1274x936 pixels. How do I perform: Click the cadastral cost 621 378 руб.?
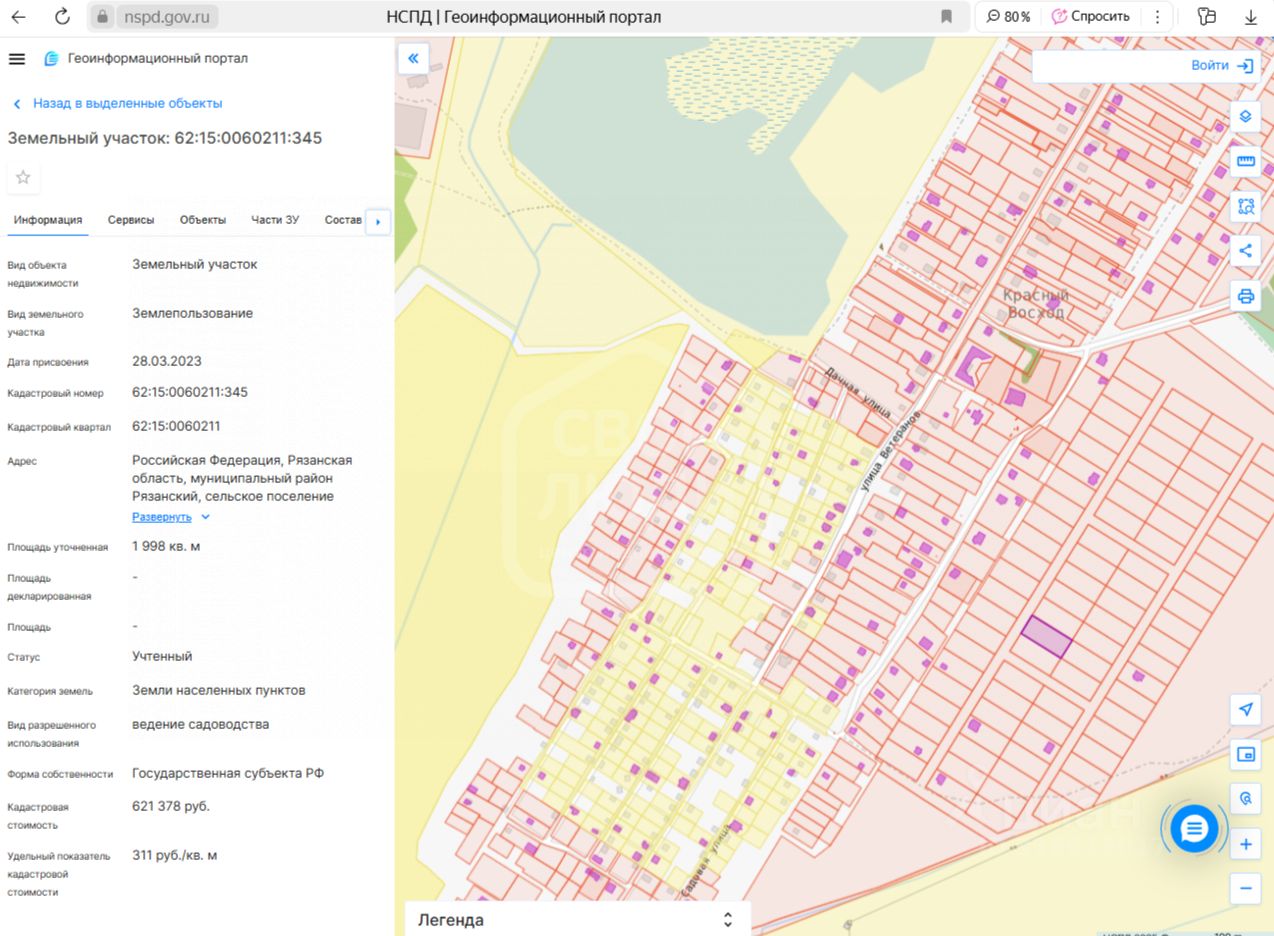171,806
